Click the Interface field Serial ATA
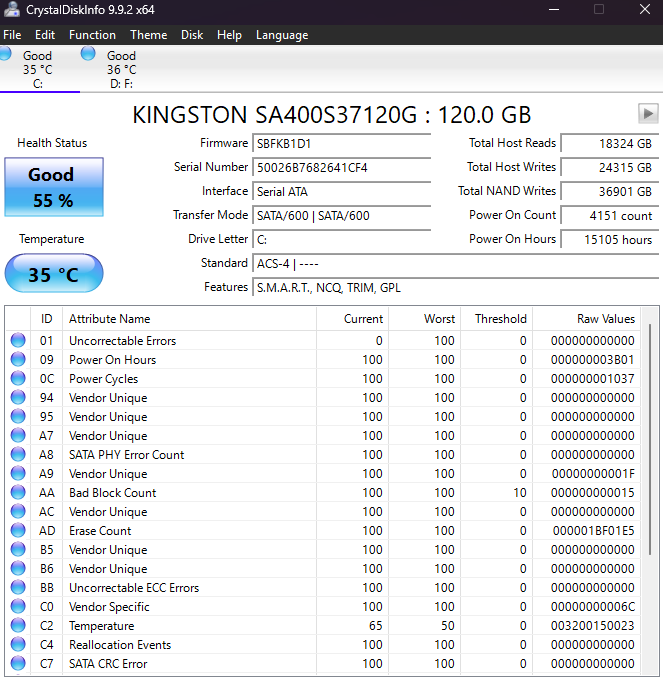Image resolution: width=663 pixels, height=683 pixels. pyautogui.click(x=342, y=192)
